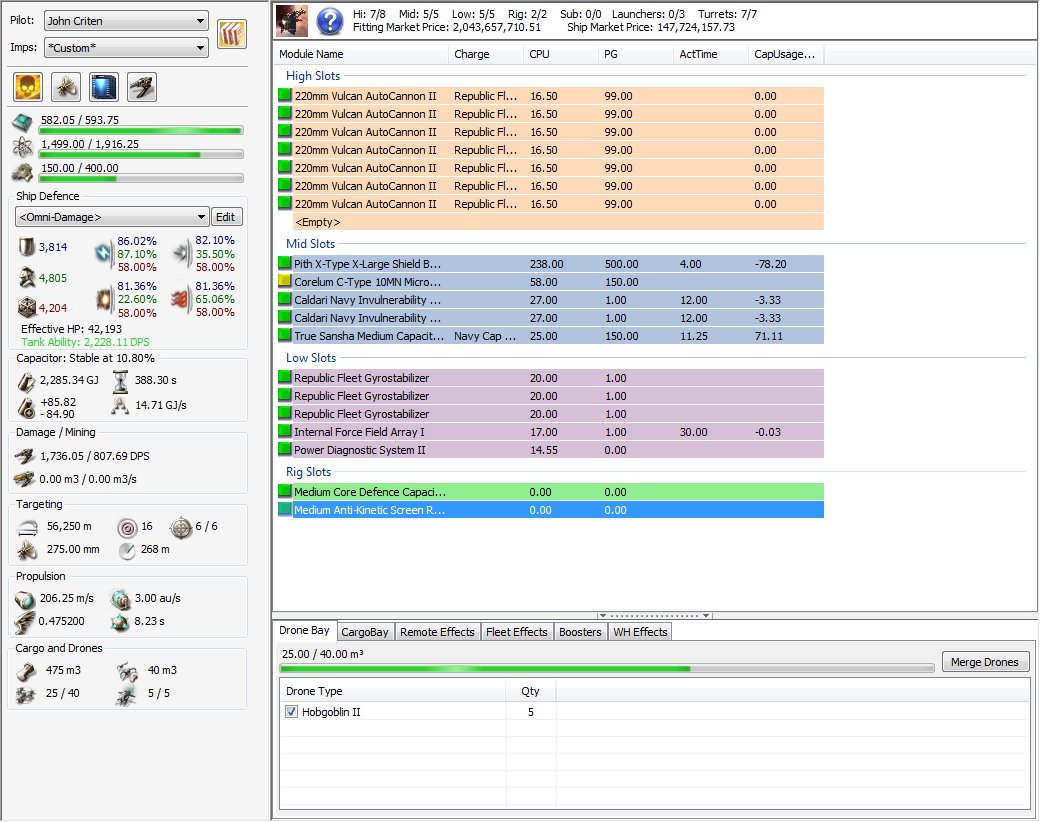Click the CPU chip icon by 582.05 / 593.75
1040x822 pixels.
point(23,122)
